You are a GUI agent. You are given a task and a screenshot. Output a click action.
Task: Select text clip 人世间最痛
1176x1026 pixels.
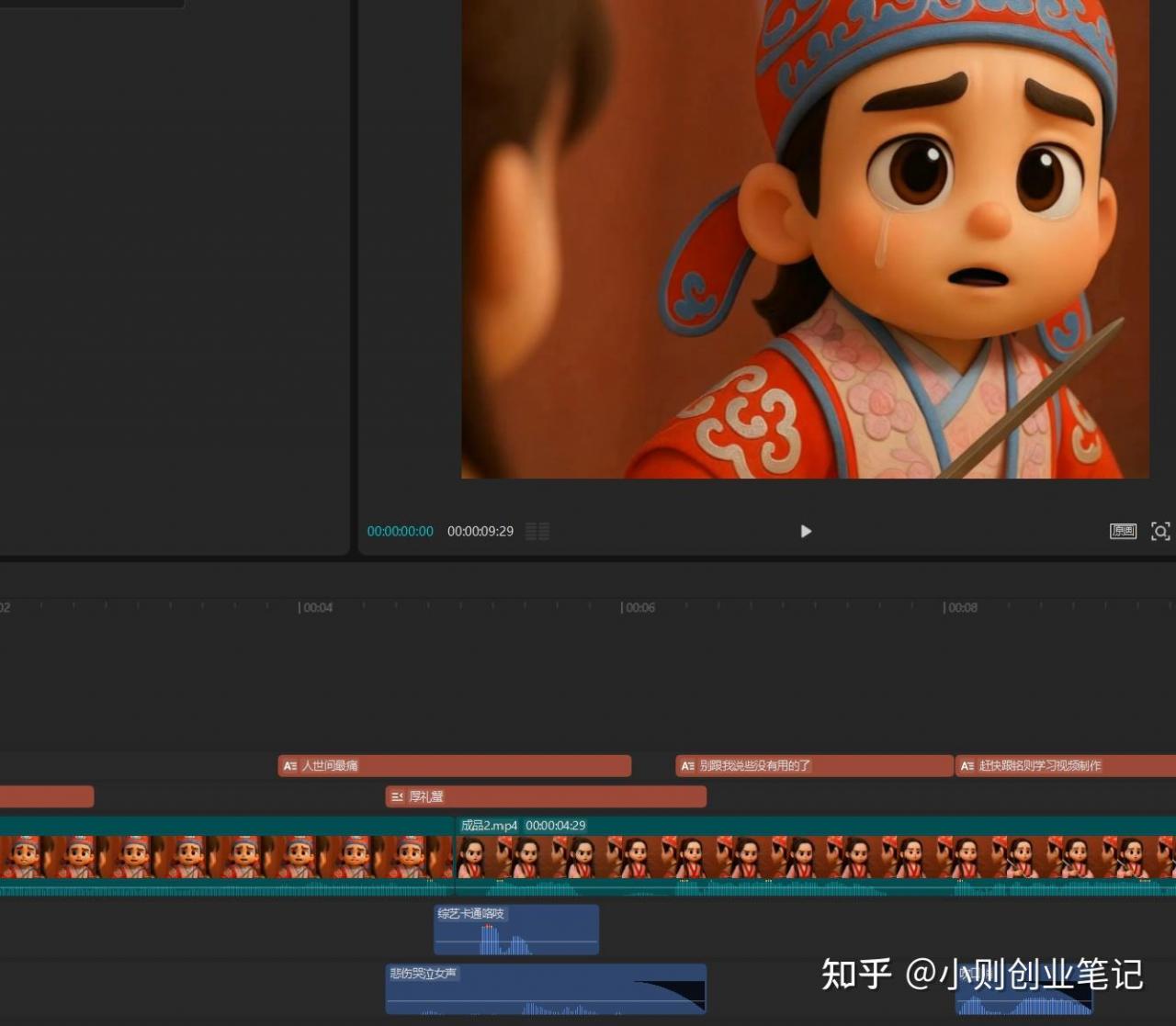coord(455,766)
